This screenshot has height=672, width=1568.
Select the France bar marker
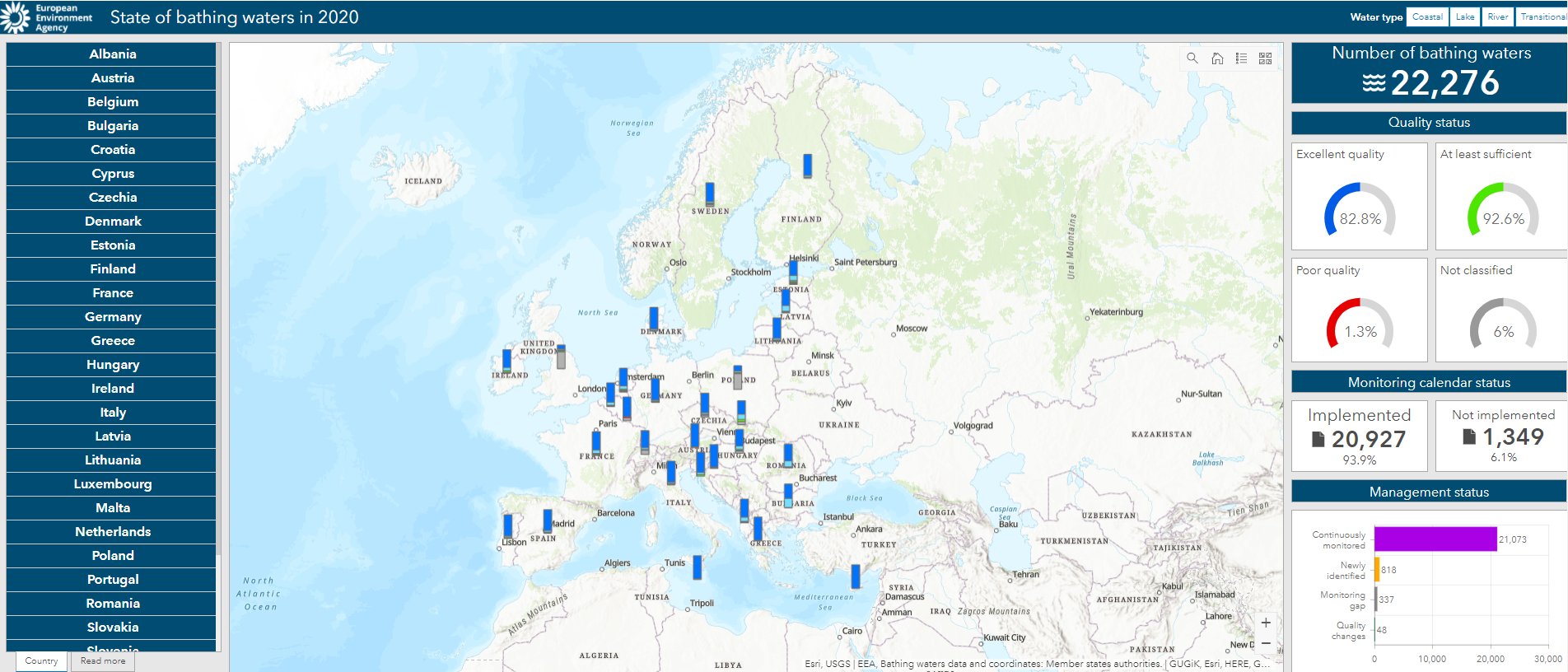[x=596, y=442]
